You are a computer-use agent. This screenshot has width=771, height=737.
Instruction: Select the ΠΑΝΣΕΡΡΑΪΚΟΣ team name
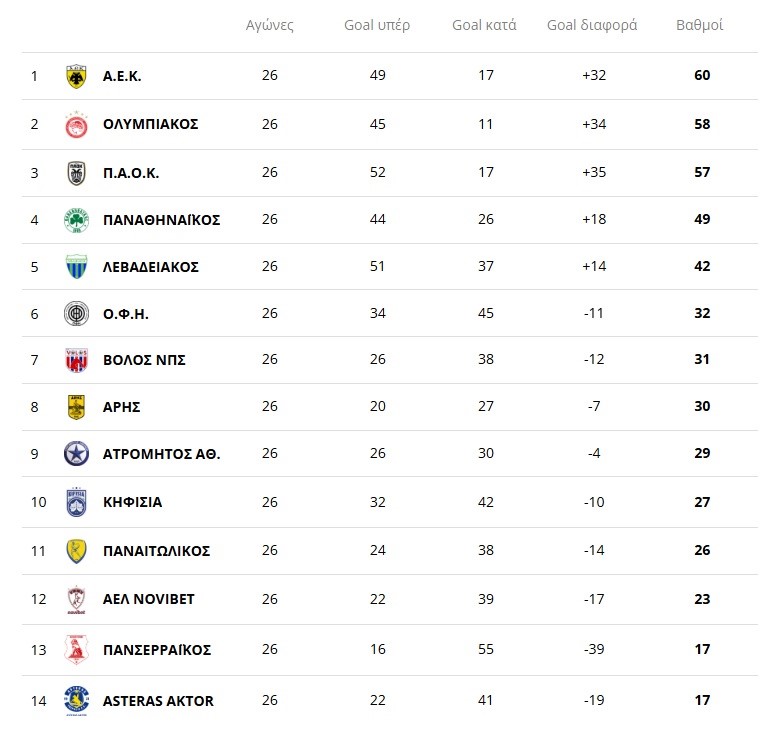click(157, 650)
